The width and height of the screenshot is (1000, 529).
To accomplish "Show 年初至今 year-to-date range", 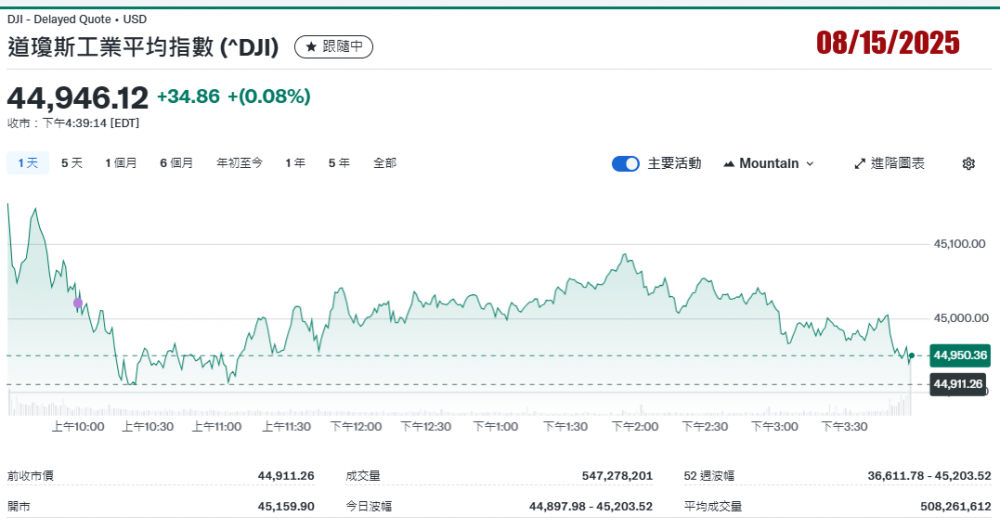I will (x=239, y=163).
